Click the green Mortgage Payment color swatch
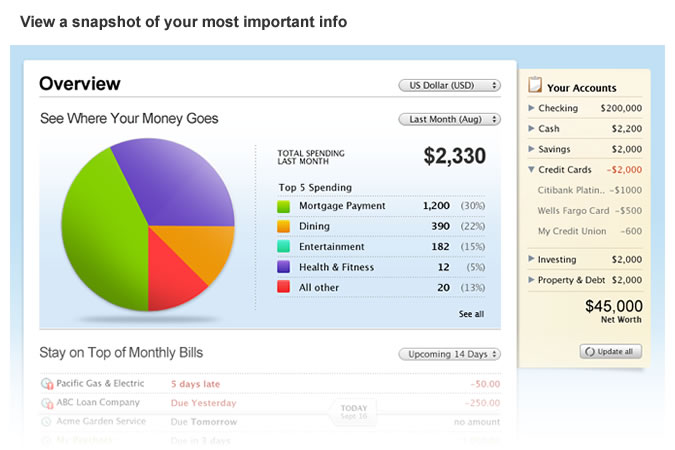Viewport: 675px width, 450px height. tap(283, 206)
